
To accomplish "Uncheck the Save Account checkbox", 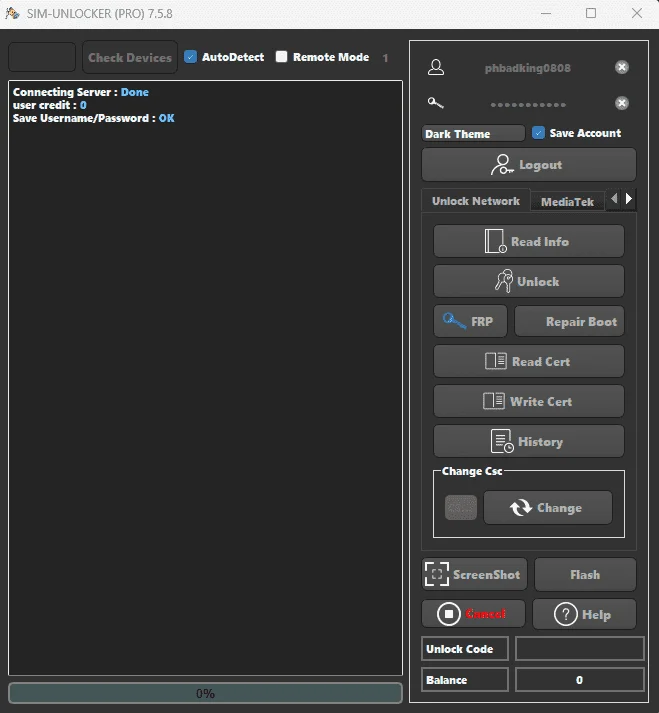I will coord(538,133).
